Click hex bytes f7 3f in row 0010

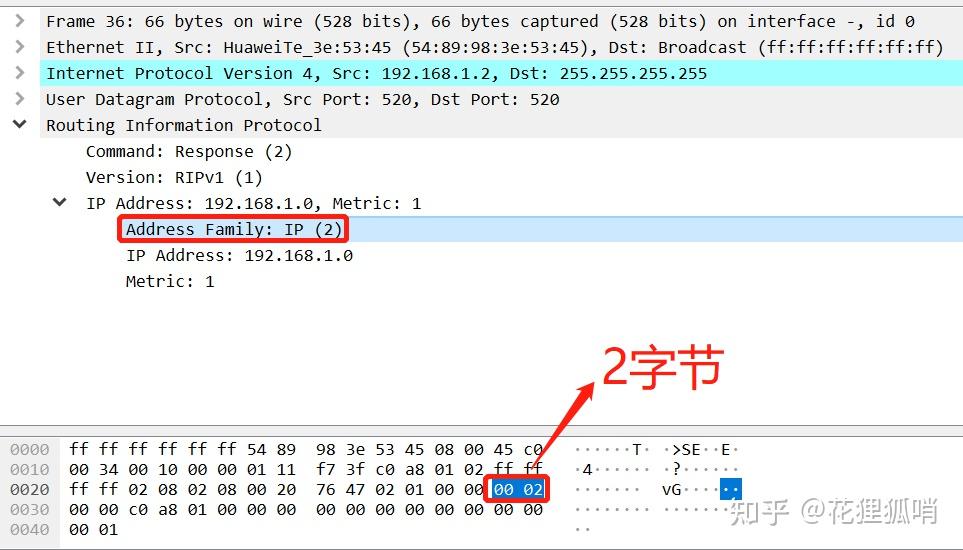click(x=340, y=470)
